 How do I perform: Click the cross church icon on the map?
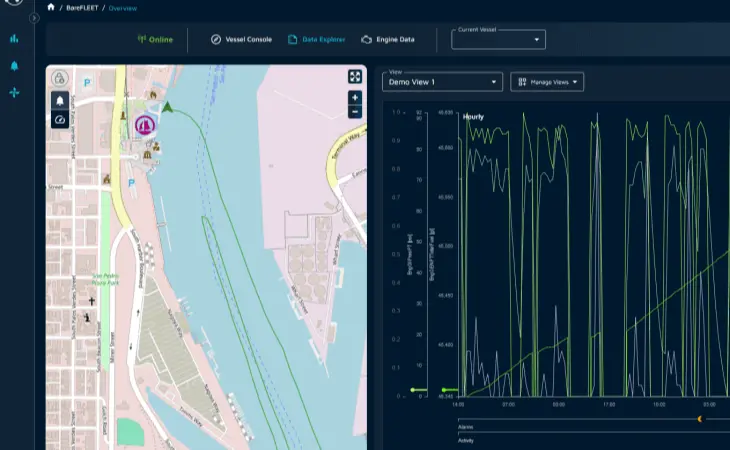(x=92, y=302)
